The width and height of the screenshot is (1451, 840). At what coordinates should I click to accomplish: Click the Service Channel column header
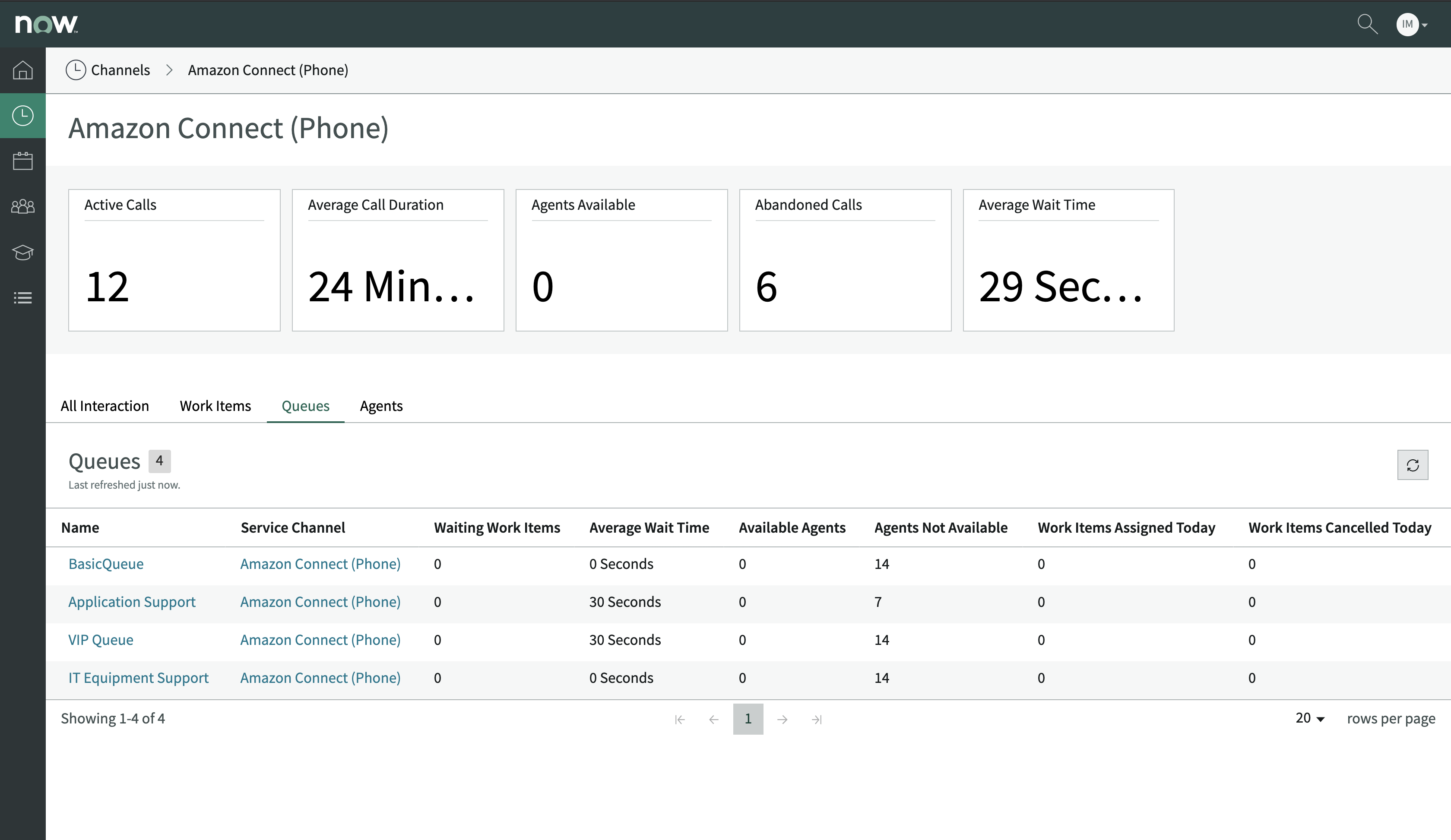click(x=293, y=527)
